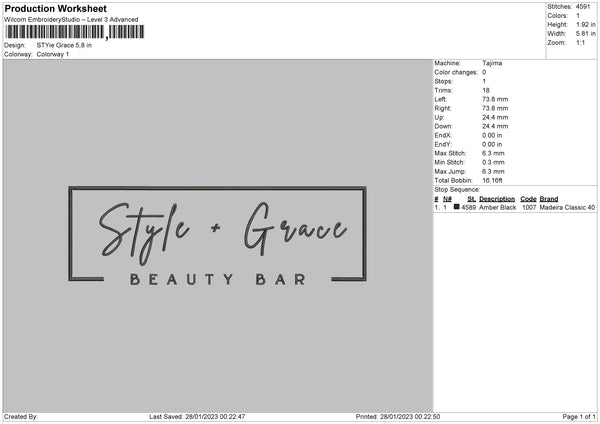Click the EndX value 0.00 in
Viewport: 600px width, 424px height.
(x=492, y=135)
